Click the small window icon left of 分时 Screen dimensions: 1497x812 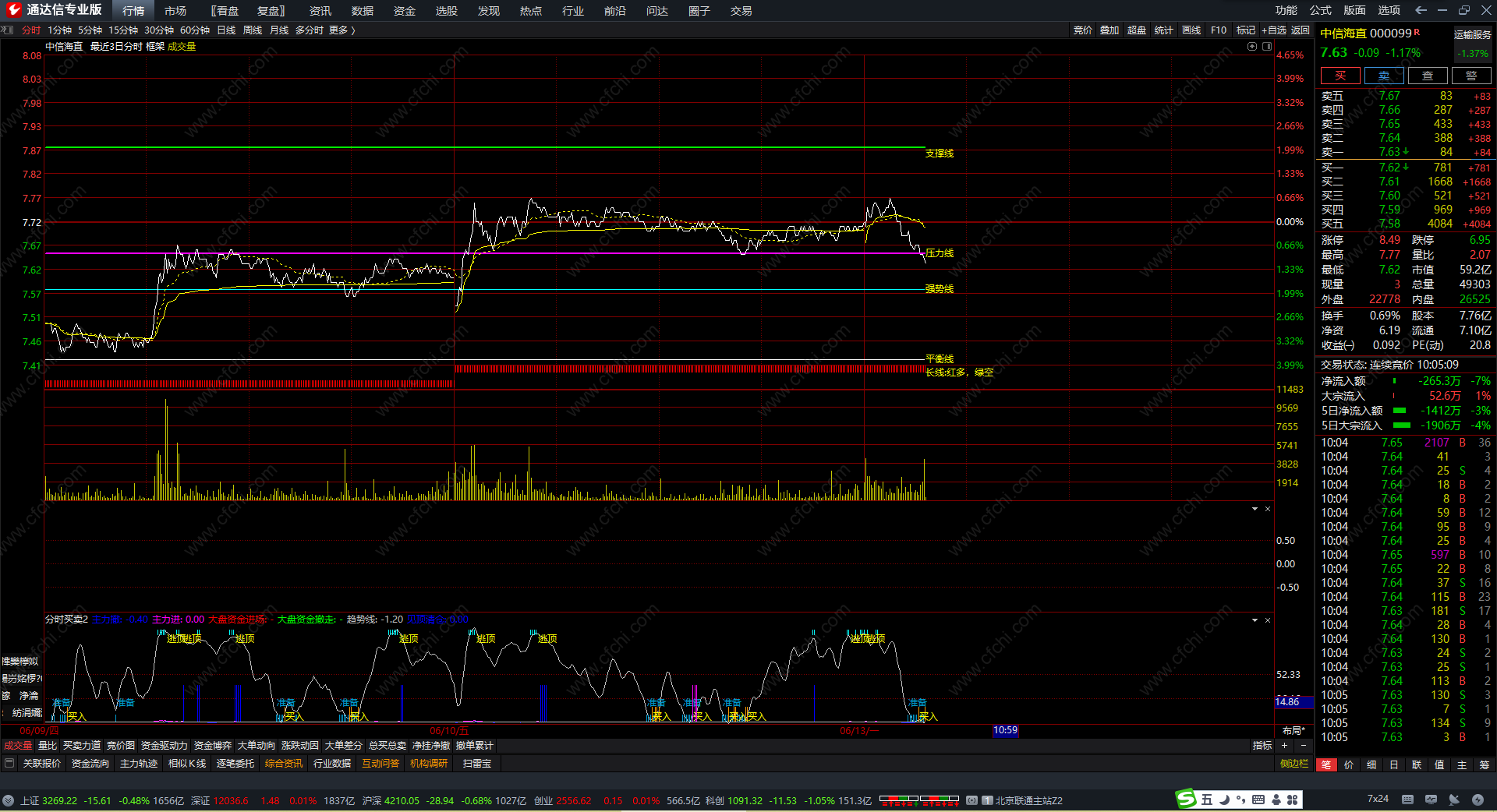[8, 30]
